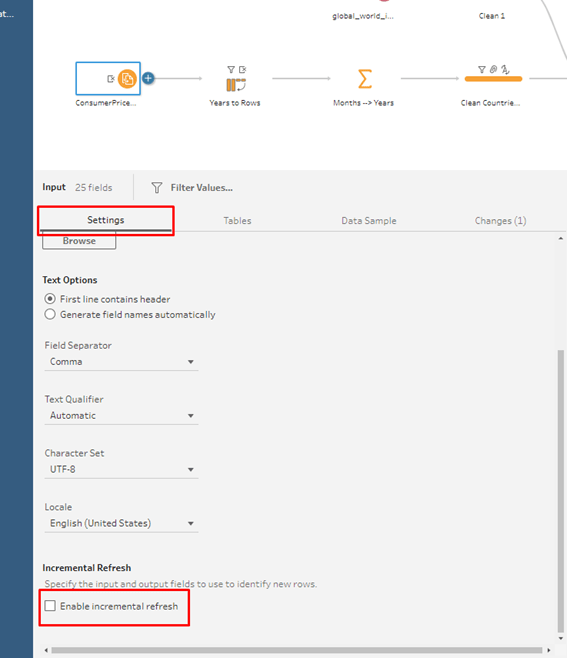Select the Years to Rows pivot icon
The width and height of the screenshot is (567, 658).
pos(236,85)
